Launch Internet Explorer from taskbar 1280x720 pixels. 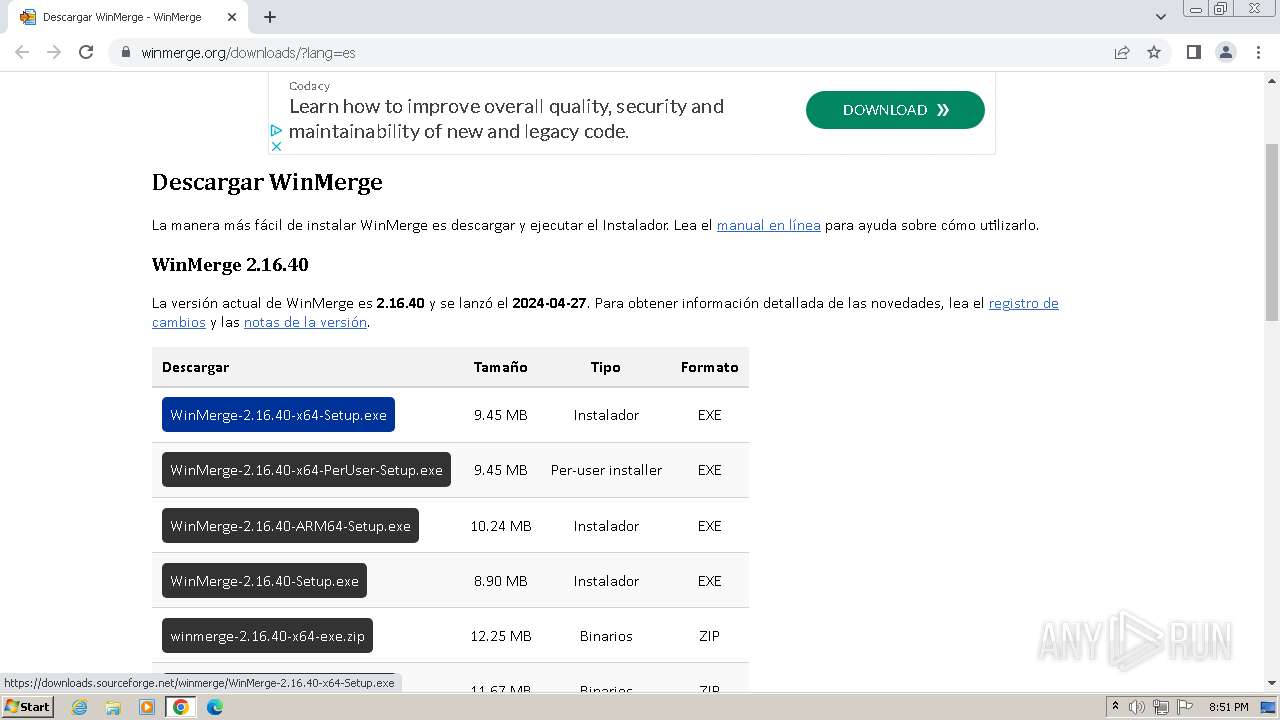coord(80,707)
